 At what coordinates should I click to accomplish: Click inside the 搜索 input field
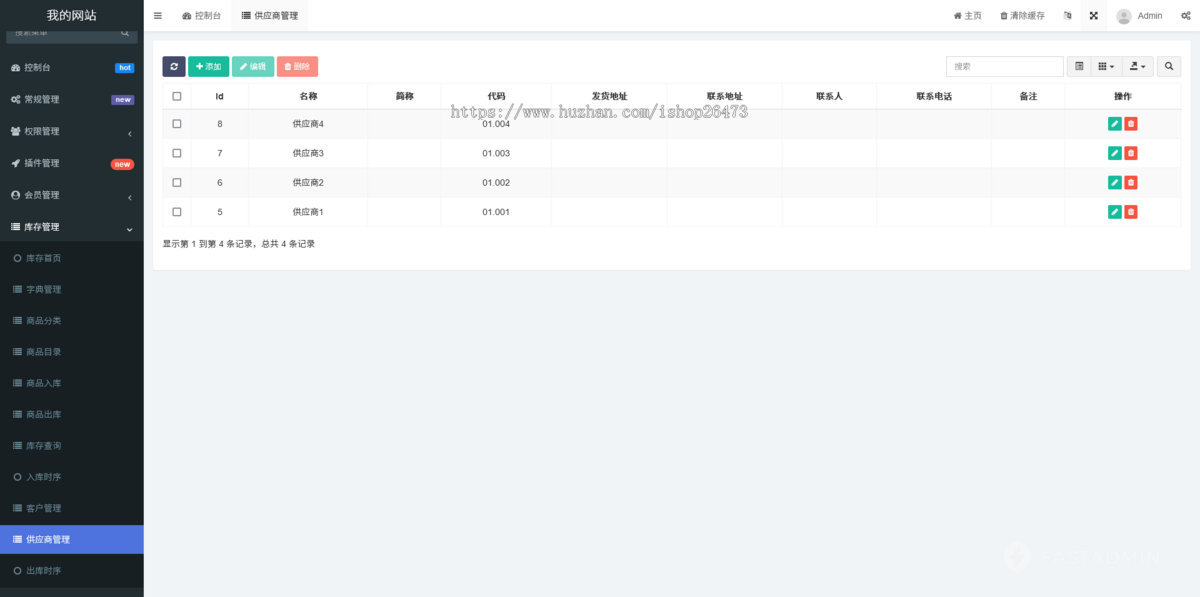tap(1004, 66)
